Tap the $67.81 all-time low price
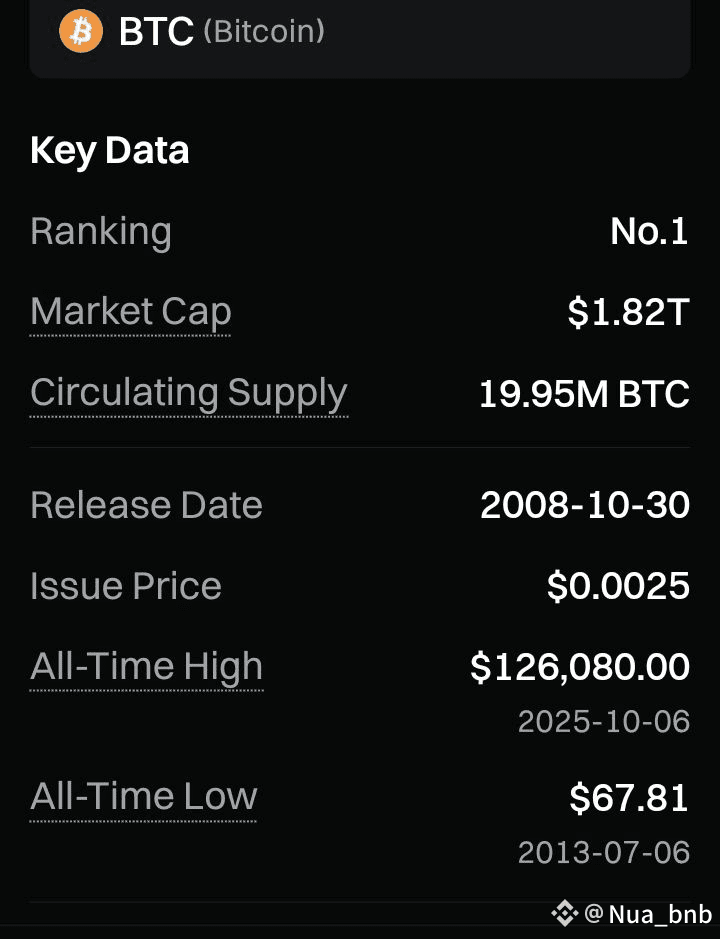Image resolution: width=720 pixels, height=939 pixels. click(x=629, y=798)
